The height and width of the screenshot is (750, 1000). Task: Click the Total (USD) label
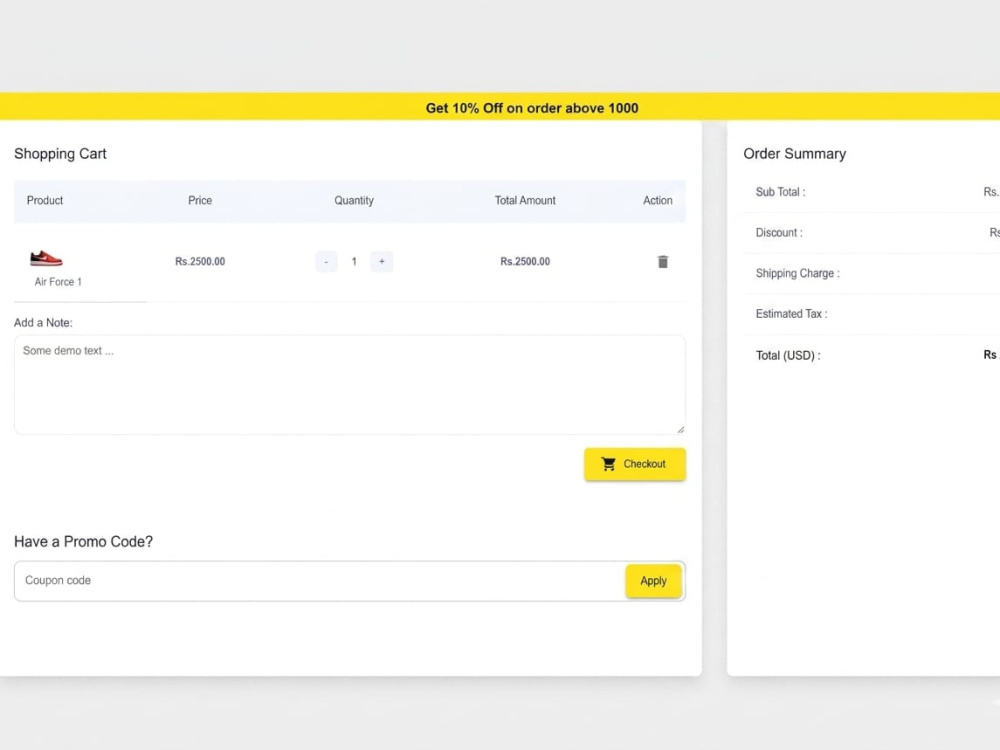coord(788,355)
